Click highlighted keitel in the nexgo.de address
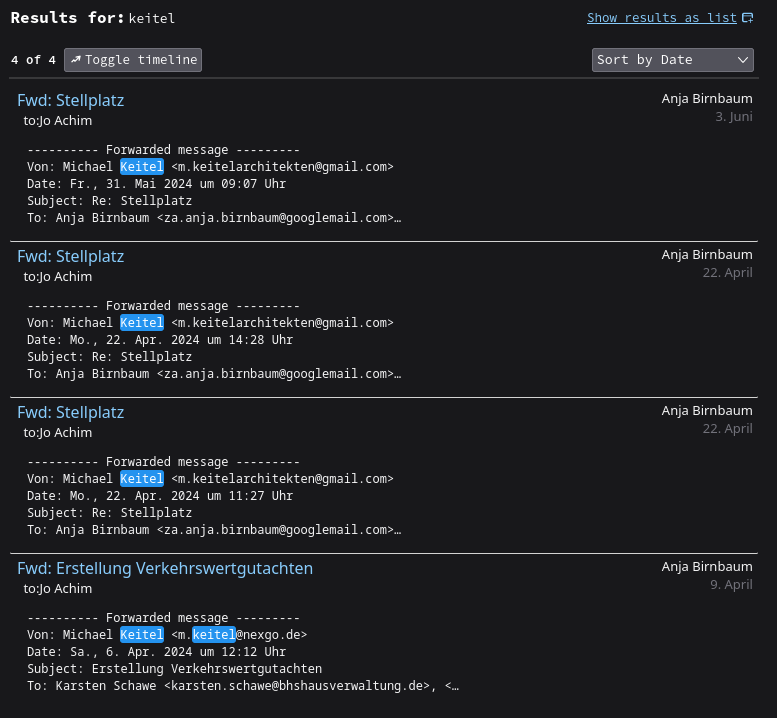The image size is (777, 718). 213,635
